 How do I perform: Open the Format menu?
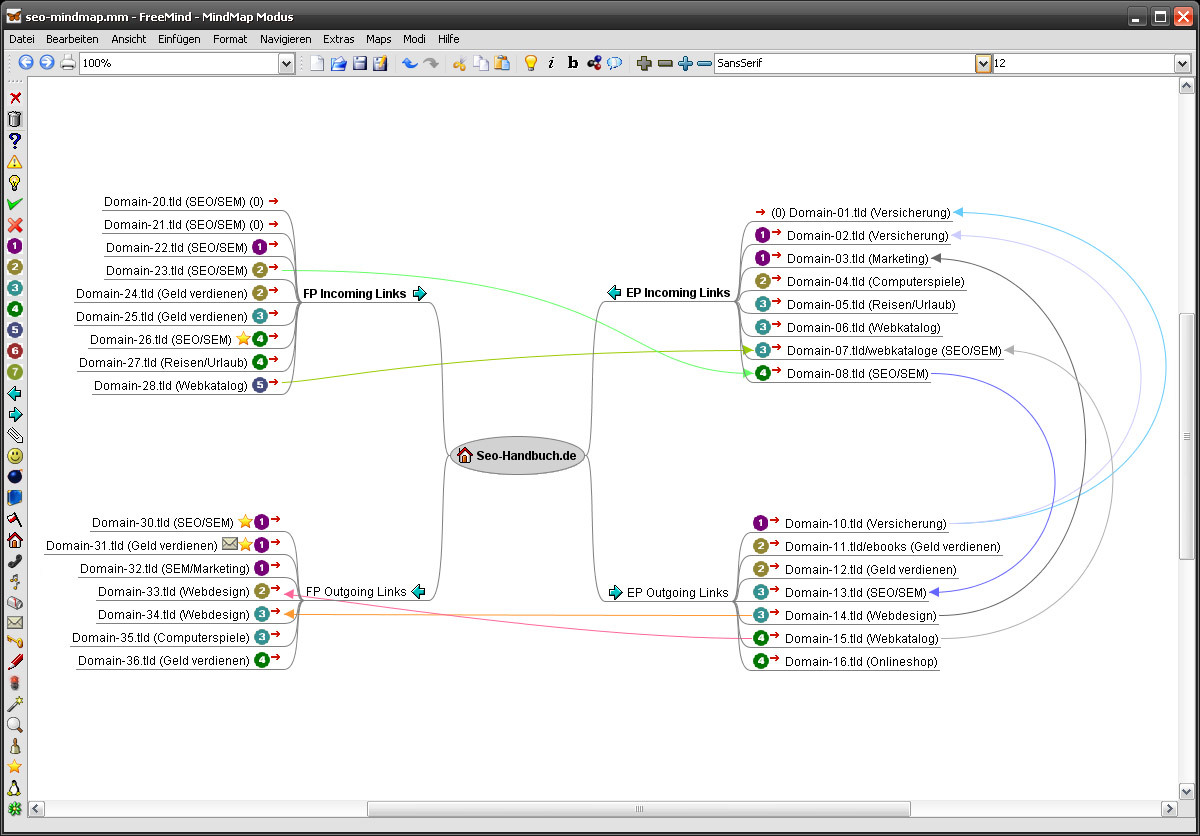[230, 39]
